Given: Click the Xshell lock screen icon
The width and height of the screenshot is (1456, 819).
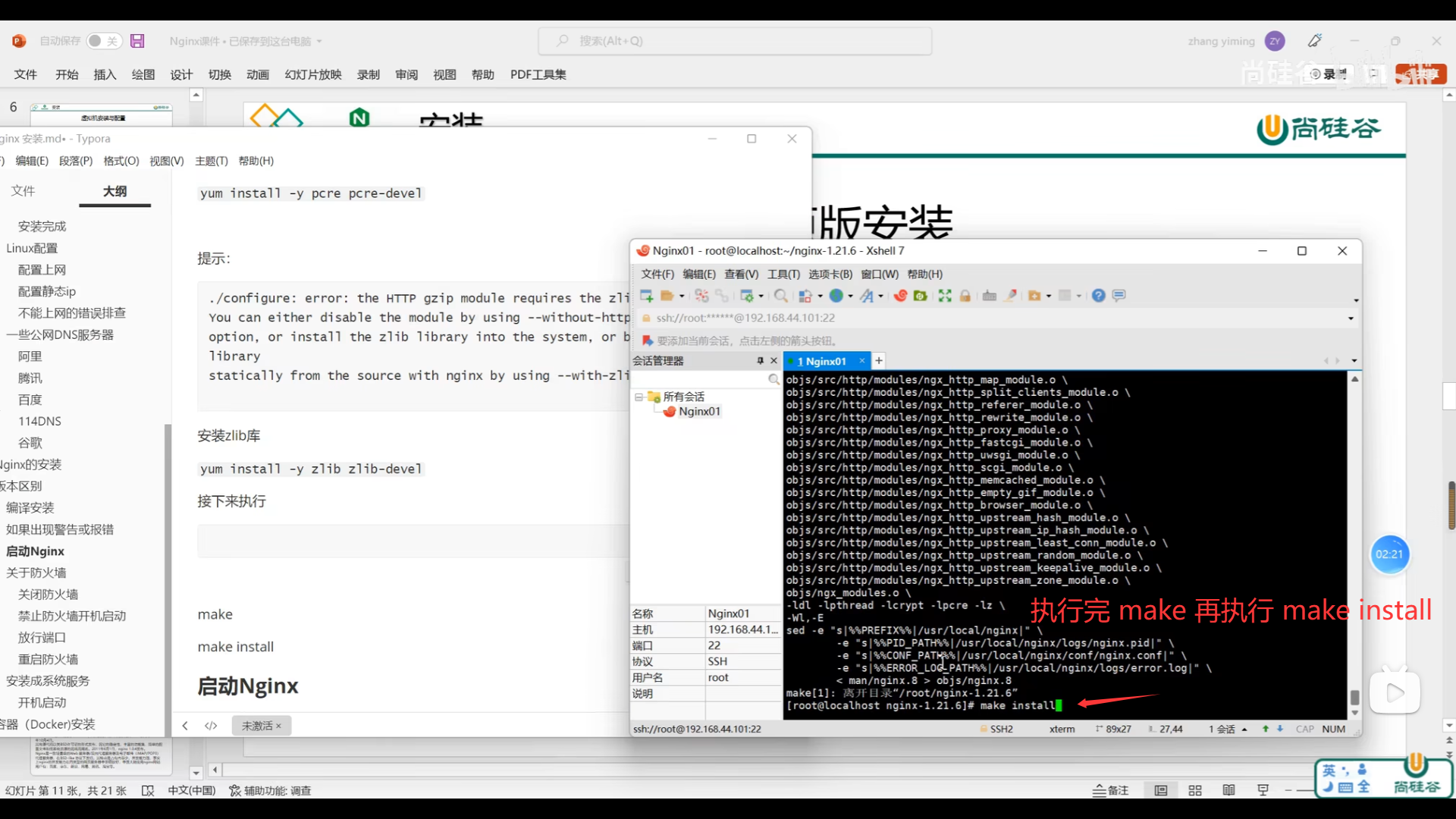Looking at the screenshot, I should pos(965,296).
